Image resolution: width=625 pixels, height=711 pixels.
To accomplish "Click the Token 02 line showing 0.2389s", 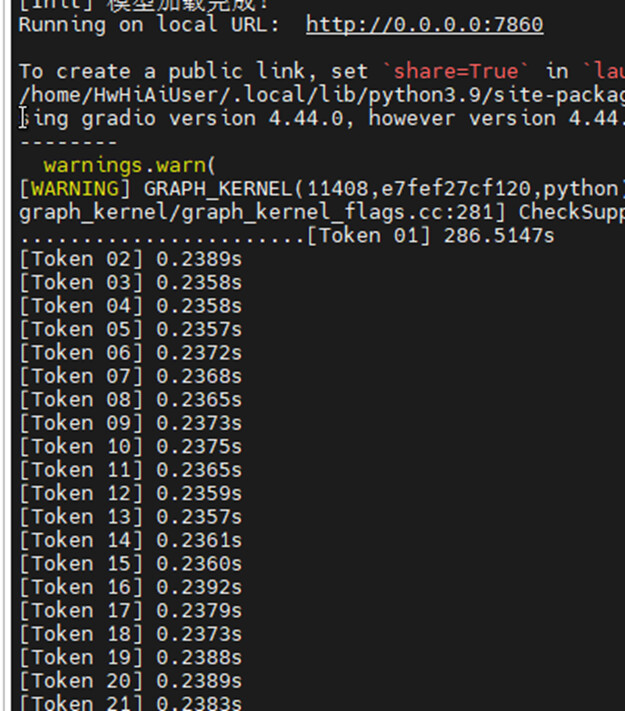I will pyautogui.click(x=130, y=259).
